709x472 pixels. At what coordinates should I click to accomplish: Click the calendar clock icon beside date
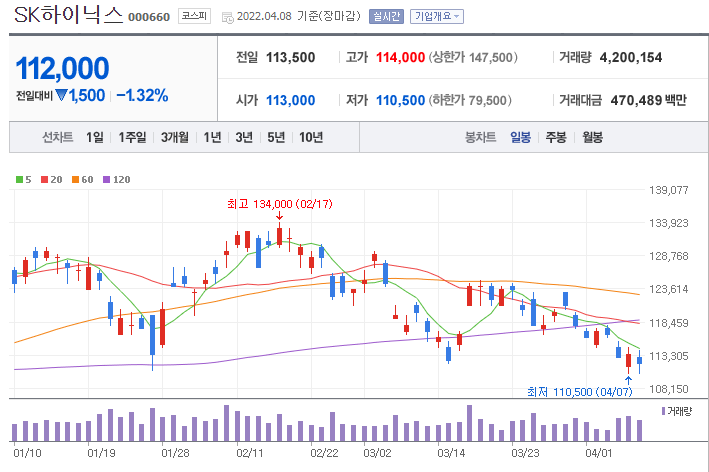tap(228, 18)
